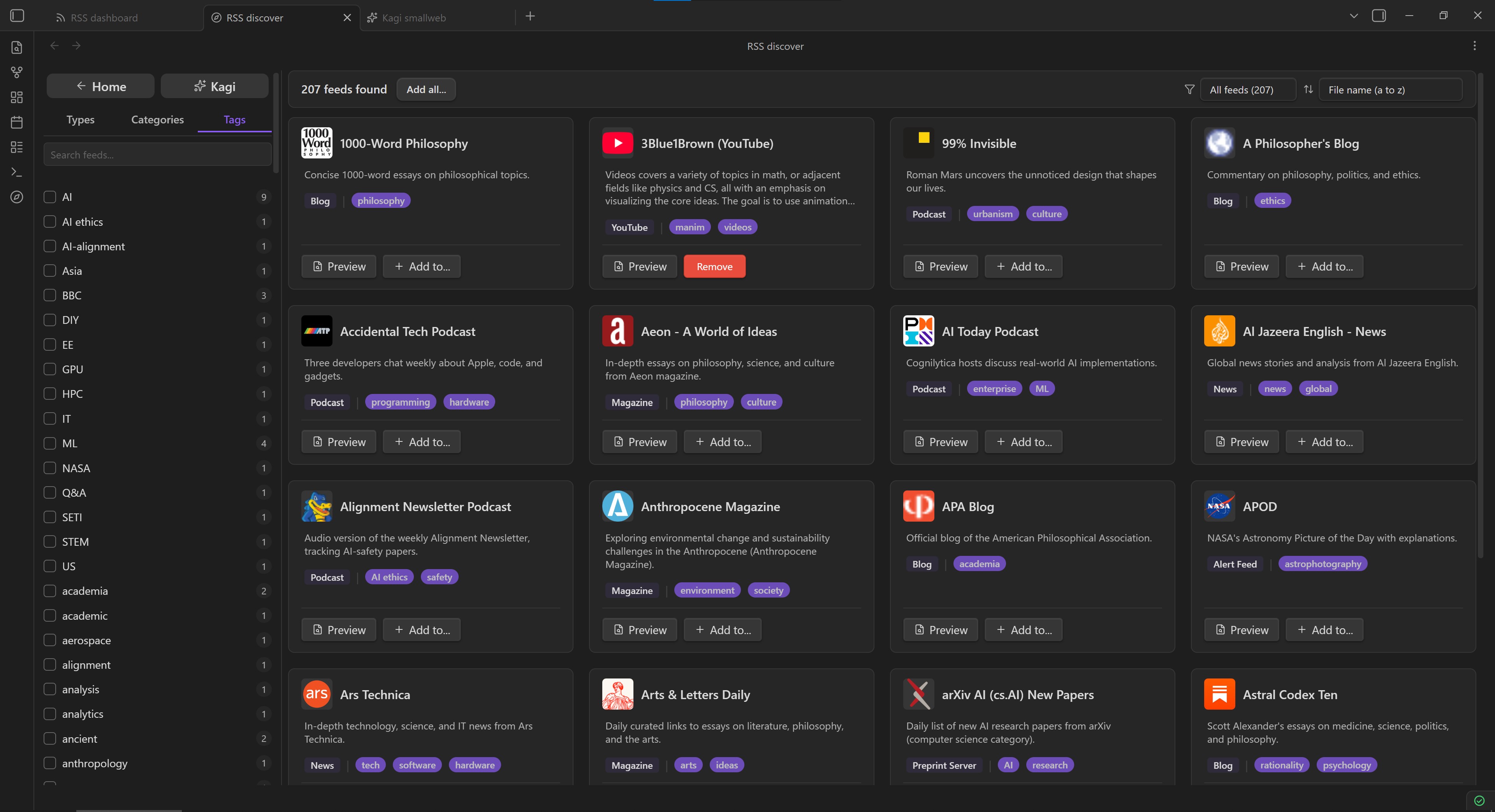Click the sort order arrows icon

(x=1308, y=90)
